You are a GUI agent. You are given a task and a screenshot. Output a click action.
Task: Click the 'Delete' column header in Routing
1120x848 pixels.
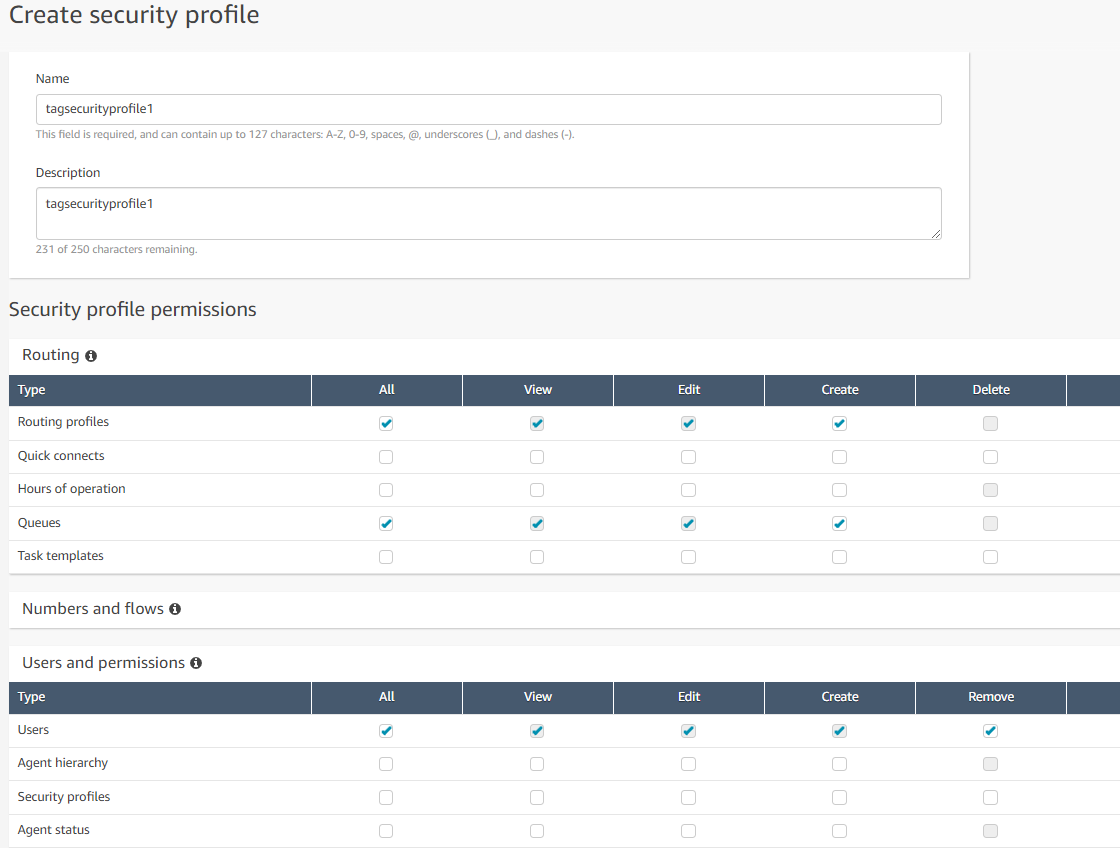[x=991, y=390]
